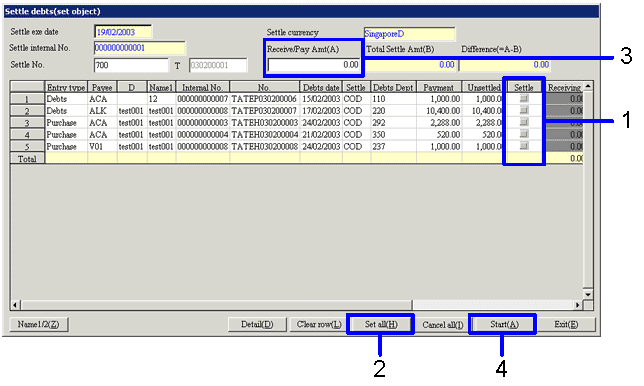644x386 pixels.
Task: Tick the Settle checkbox in row 4
Action: tap(524, 134)
